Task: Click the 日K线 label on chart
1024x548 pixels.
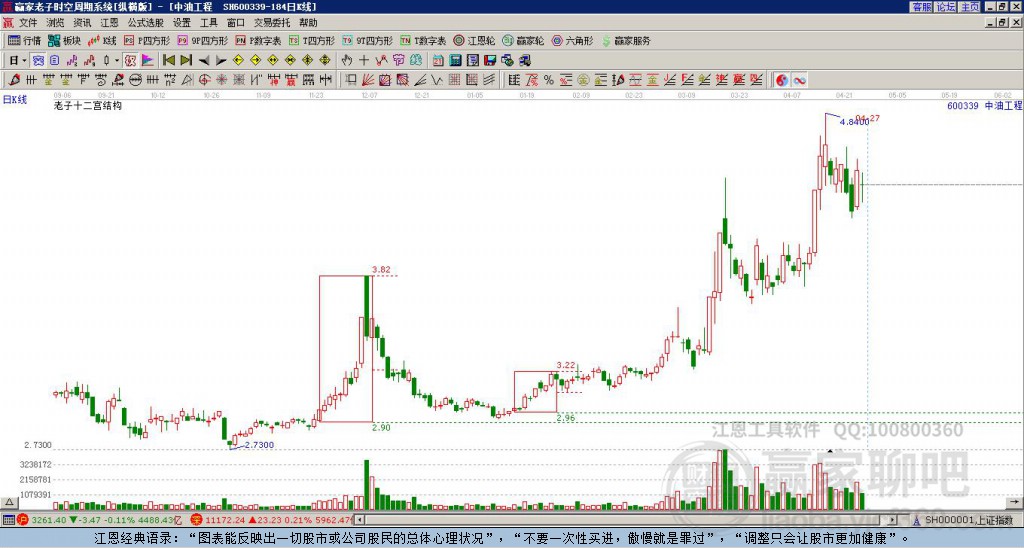Action: point(15,100)
